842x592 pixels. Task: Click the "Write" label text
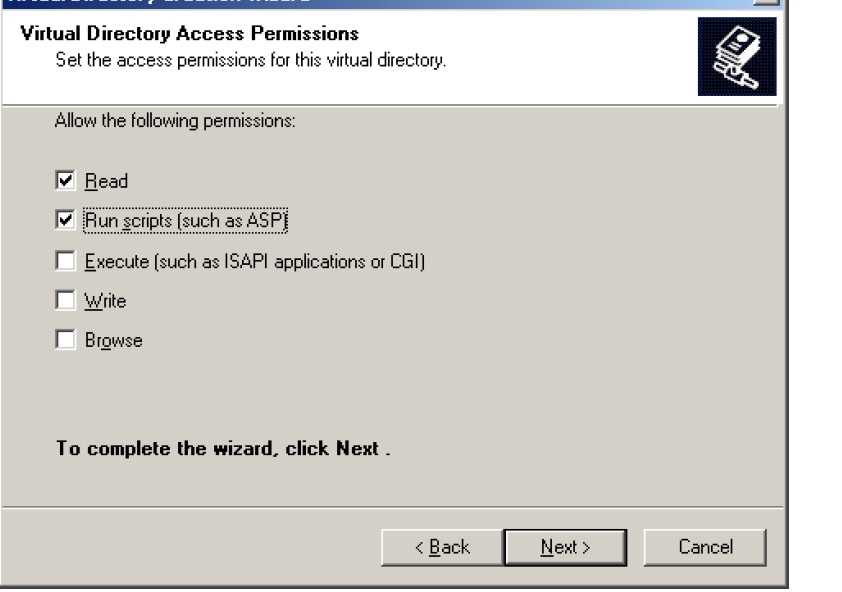pos(105,301)
